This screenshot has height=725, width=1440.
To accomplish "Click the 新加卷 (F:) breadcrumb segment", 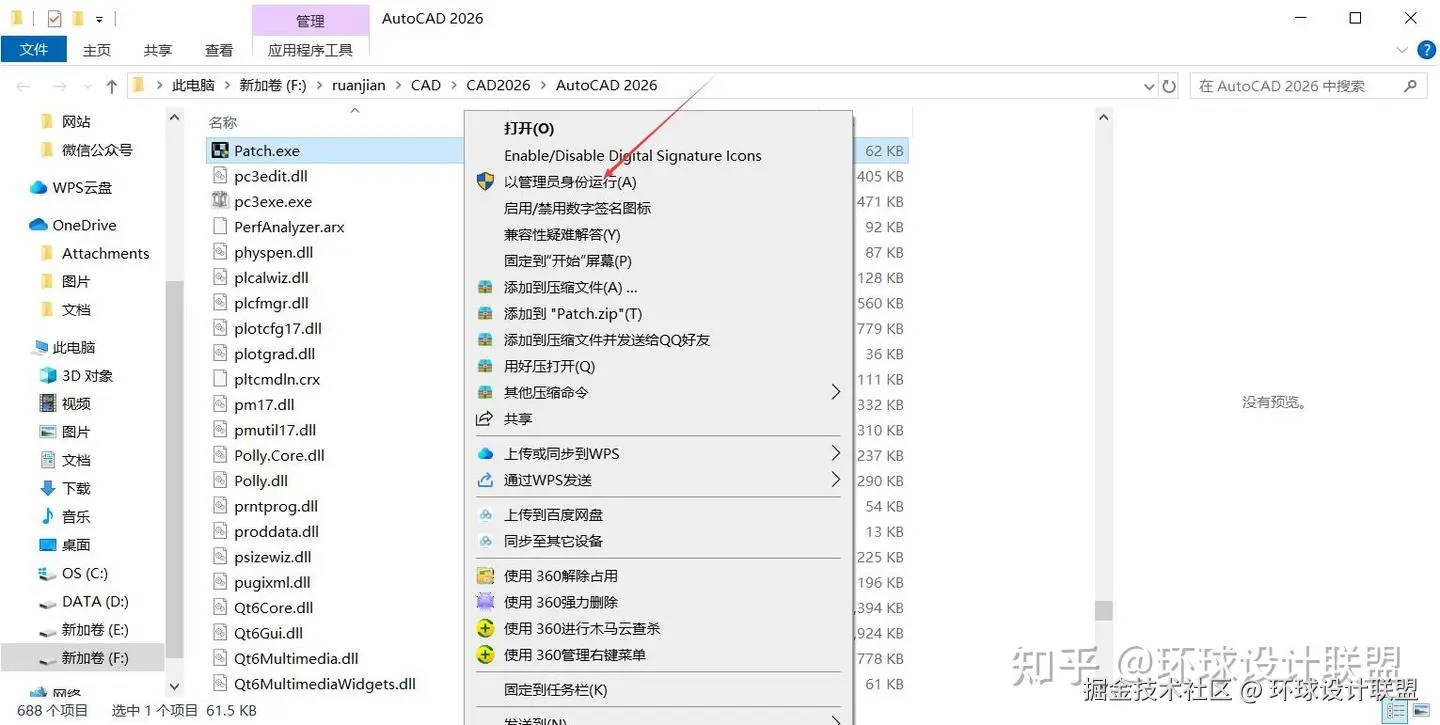I will point(272,86).
